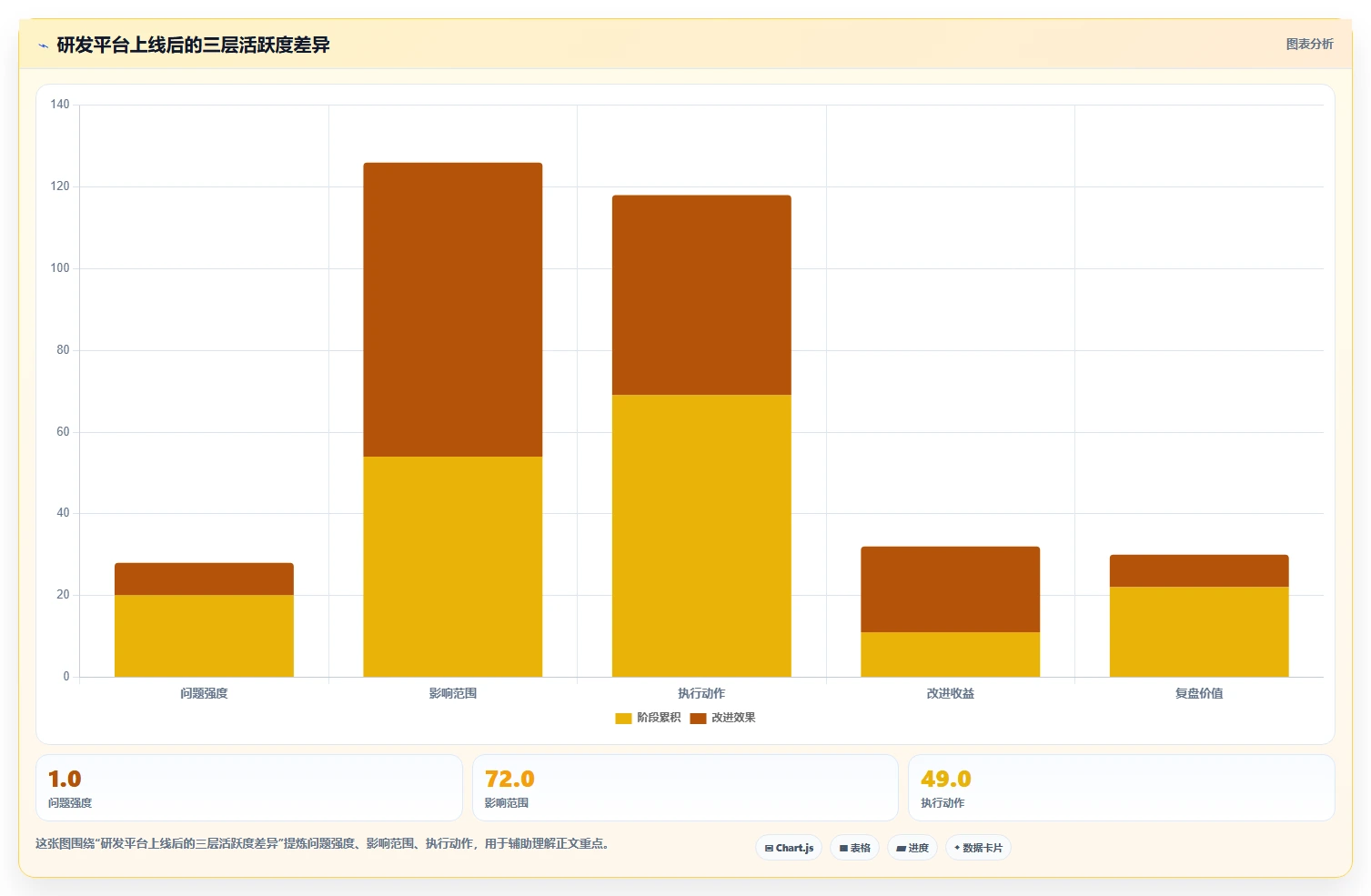The width and height of the screenshot is (1371, 896).
Task: Click the yellow 阶段累积 bar for 问题强度
Action: pos(204,636)
